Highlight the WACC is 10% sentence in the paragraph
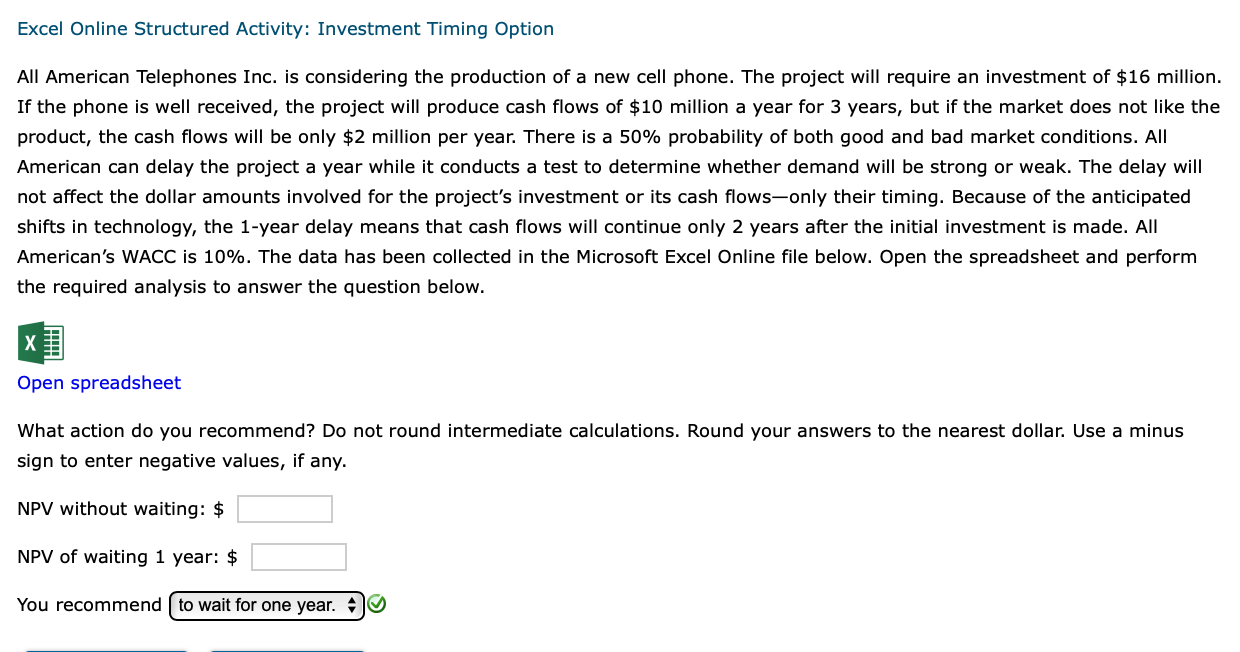The width and height of the screenshot is (1240, 652). click(x=130, y=256)
